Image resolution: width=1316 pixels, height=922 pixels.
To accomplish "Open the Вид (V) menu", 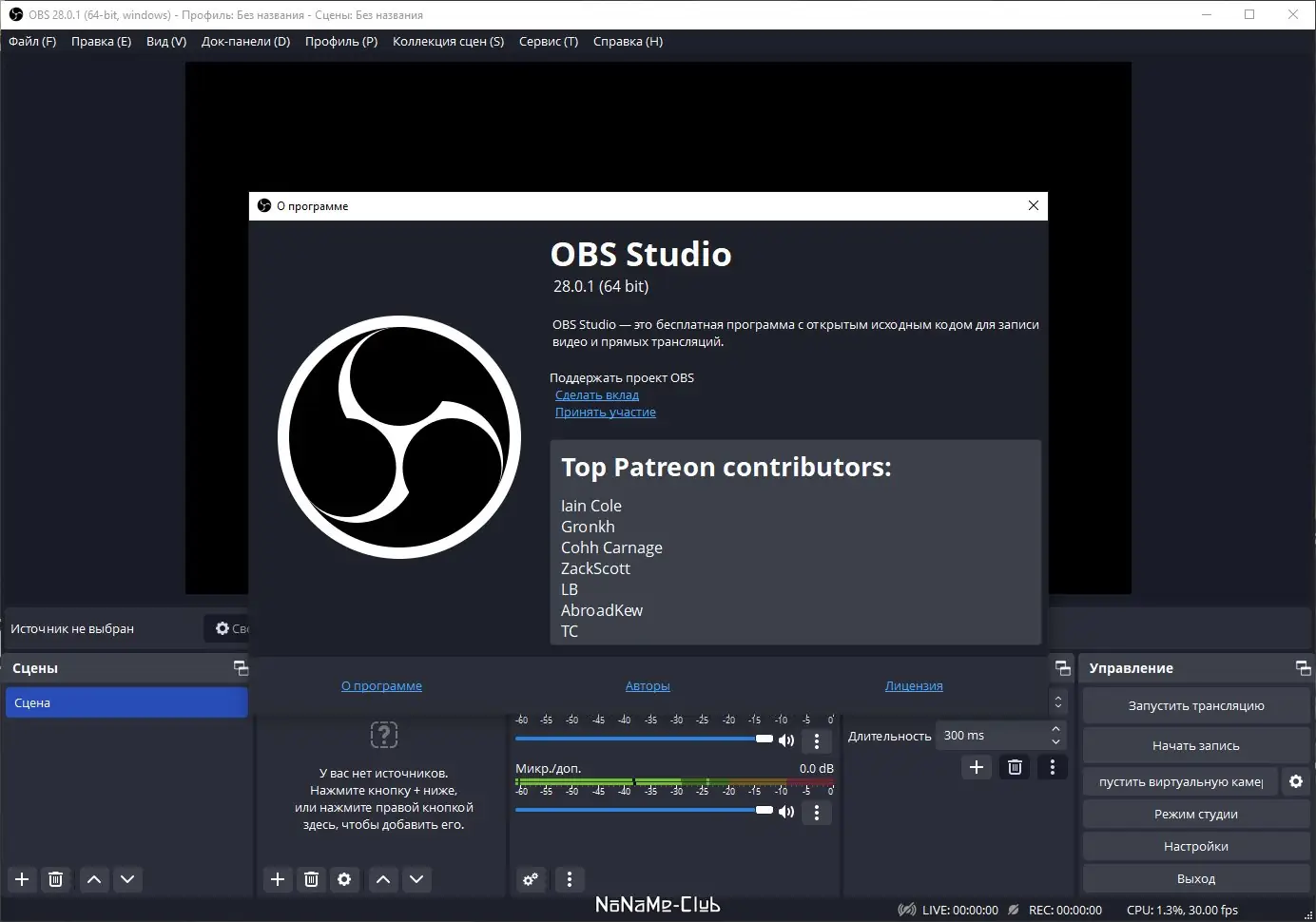I will (x=166, y=42).
